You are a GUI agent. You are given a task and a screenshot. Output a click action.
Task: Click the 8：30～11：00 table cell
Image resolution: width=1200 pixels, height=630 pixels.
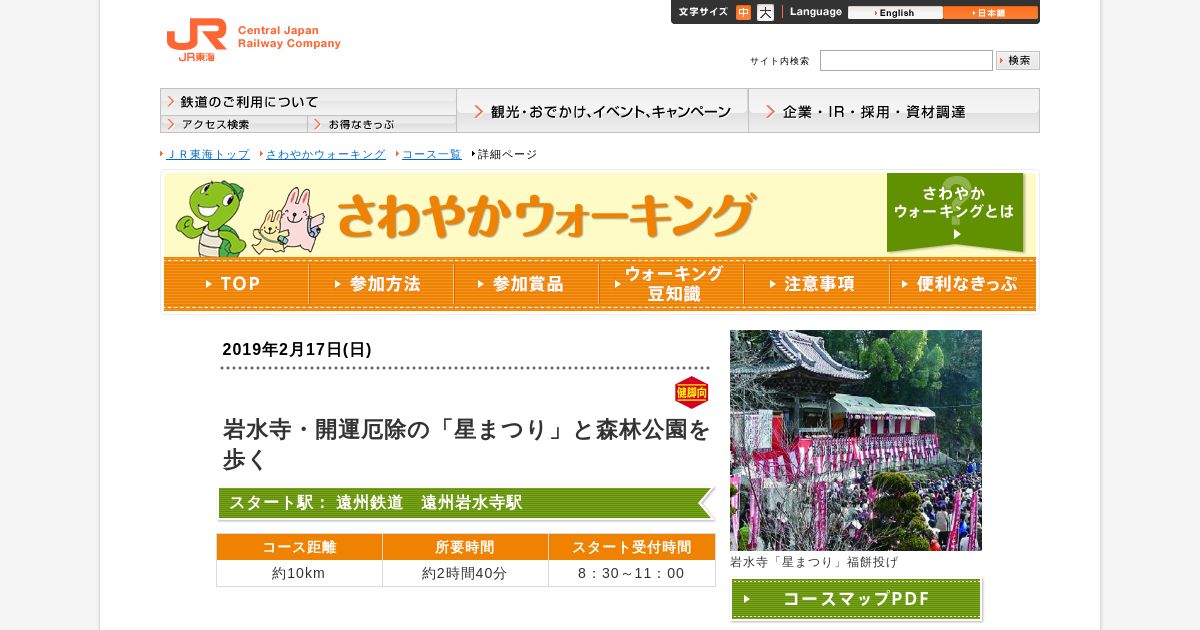(x=632, y=573)
